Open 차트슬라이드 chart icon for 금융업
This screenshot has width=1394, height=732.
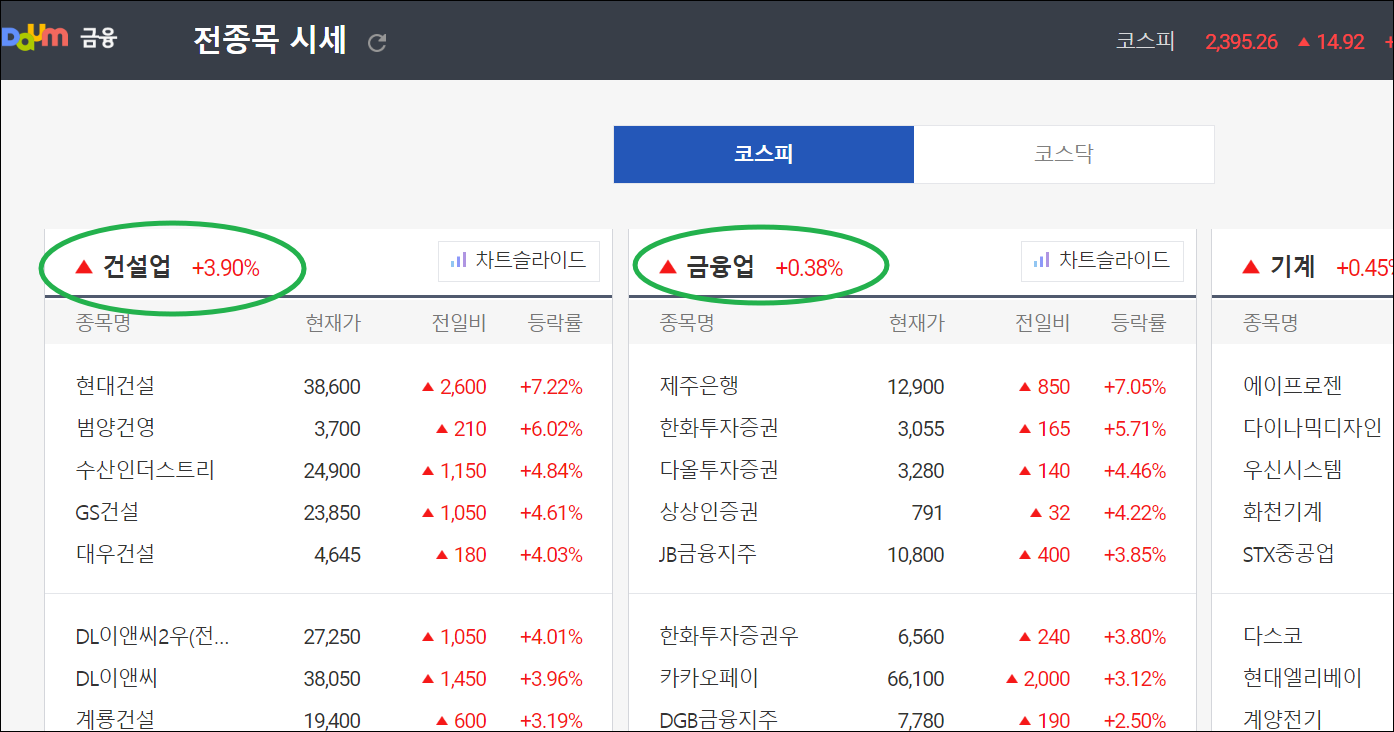tap(1101, 261)
